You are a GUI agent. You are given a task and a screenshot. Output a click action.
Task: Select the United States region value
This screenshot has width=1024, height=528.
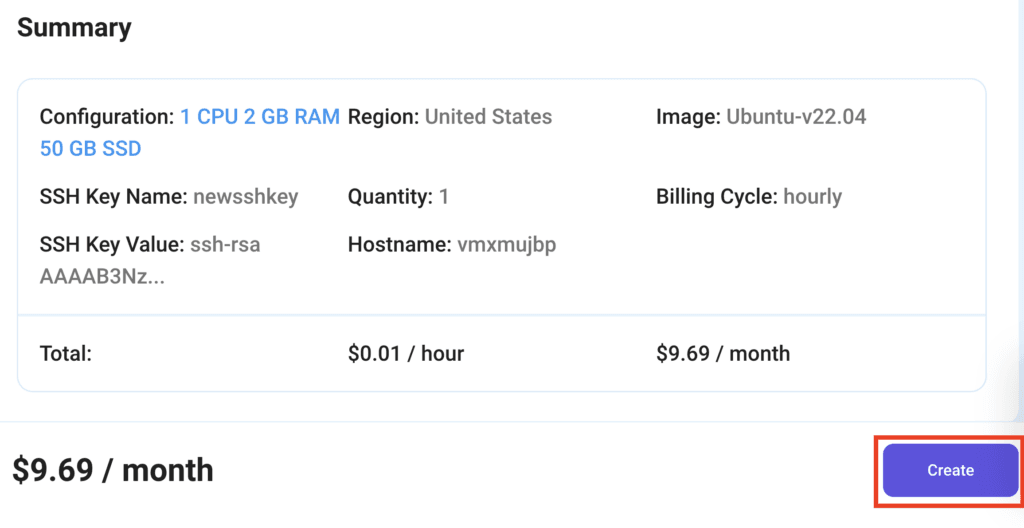click(x=488, y=117)
